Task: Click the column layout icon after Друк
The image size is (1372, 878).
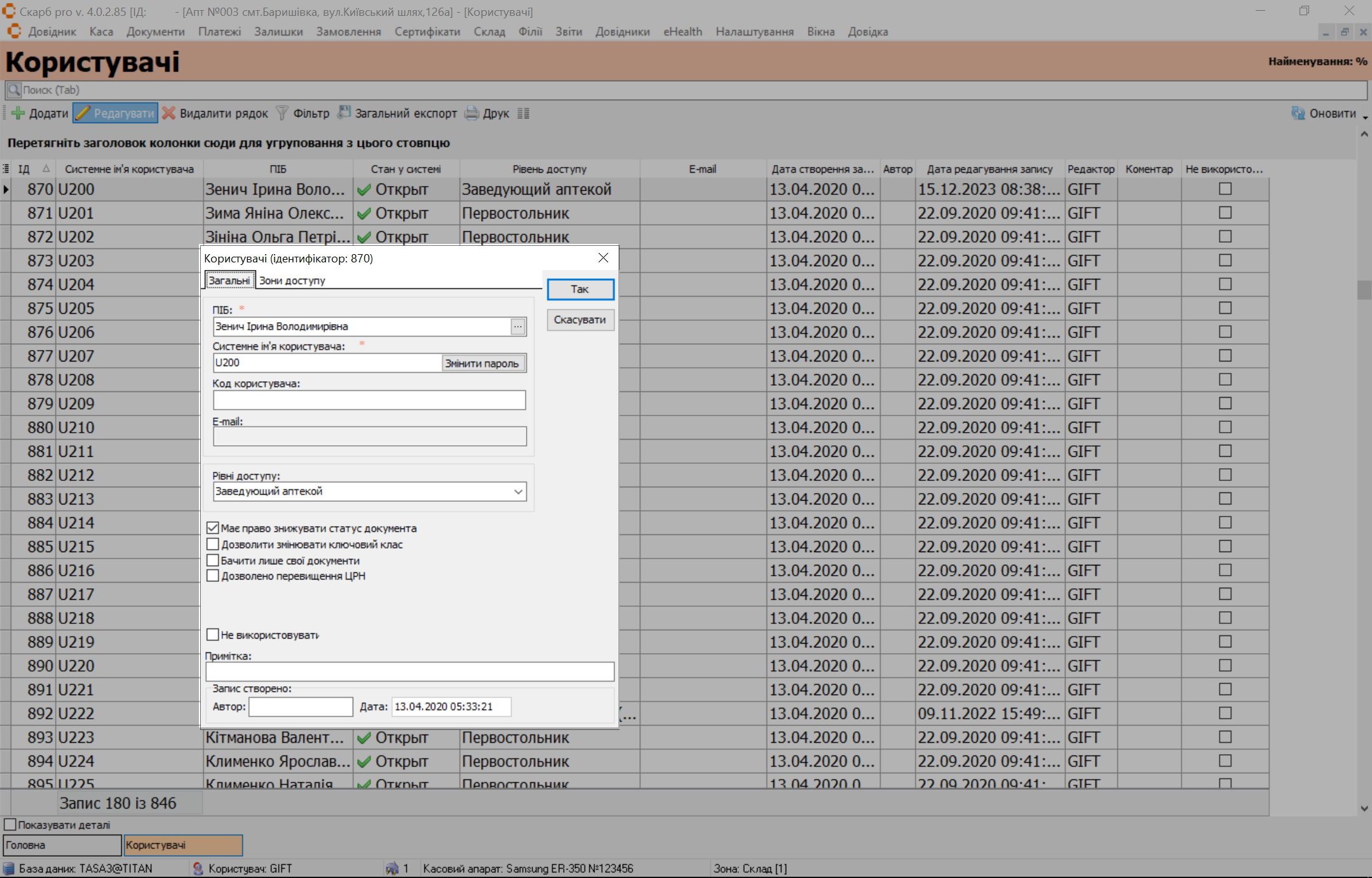Action: coord(523,114)
